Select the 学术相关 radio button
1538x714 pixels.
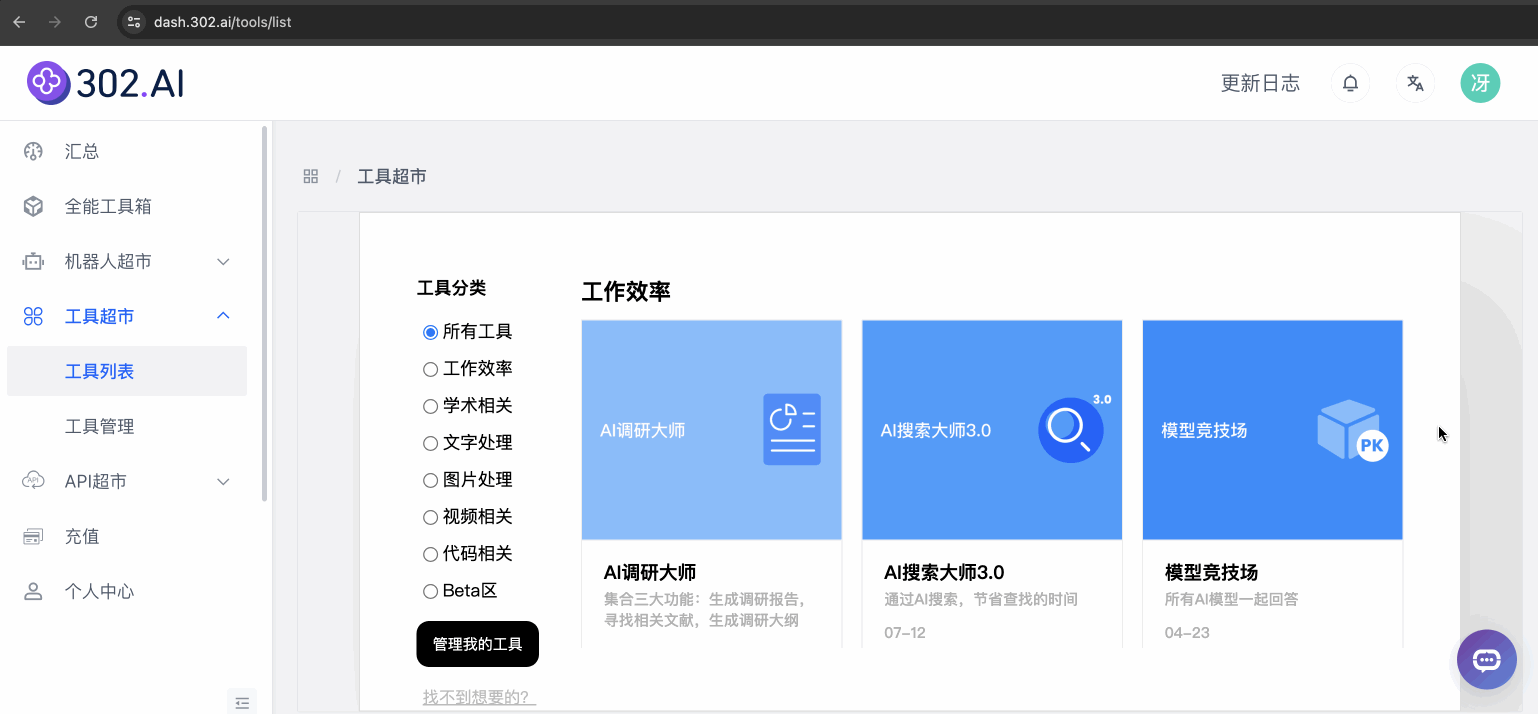click(x=430, y=406)
